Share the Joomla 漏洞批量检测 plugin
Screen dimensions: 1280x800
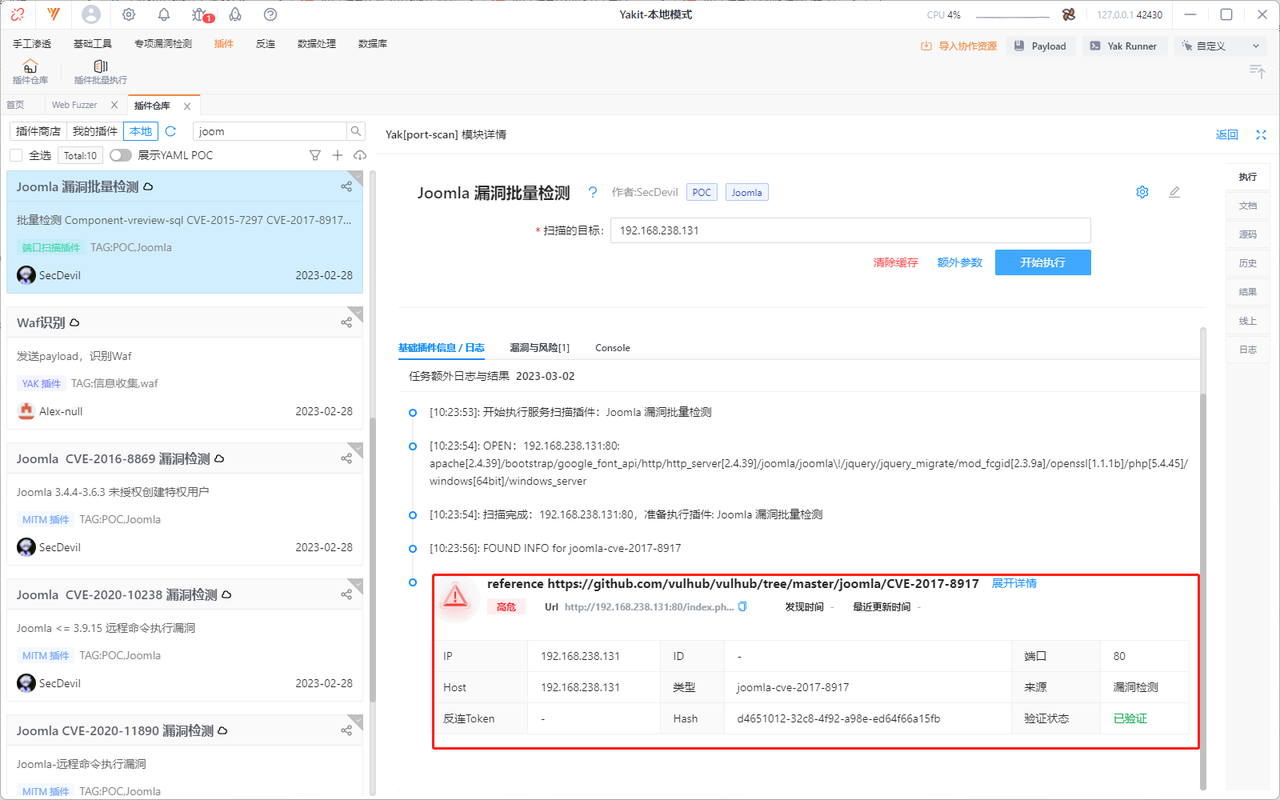(x=346, y=187)
